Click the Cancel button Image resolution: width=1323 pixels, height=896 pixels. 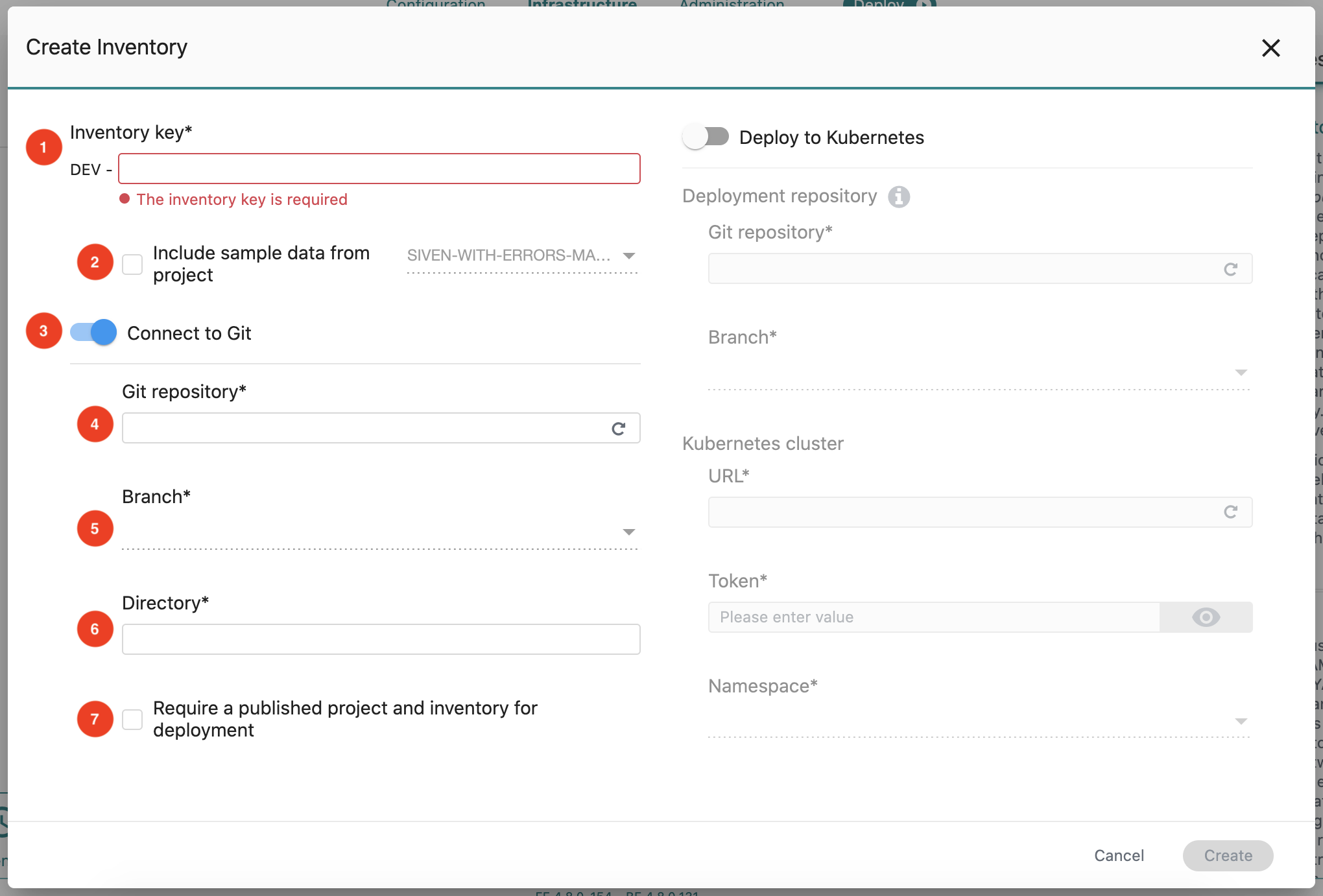[x=1119, y=855]
